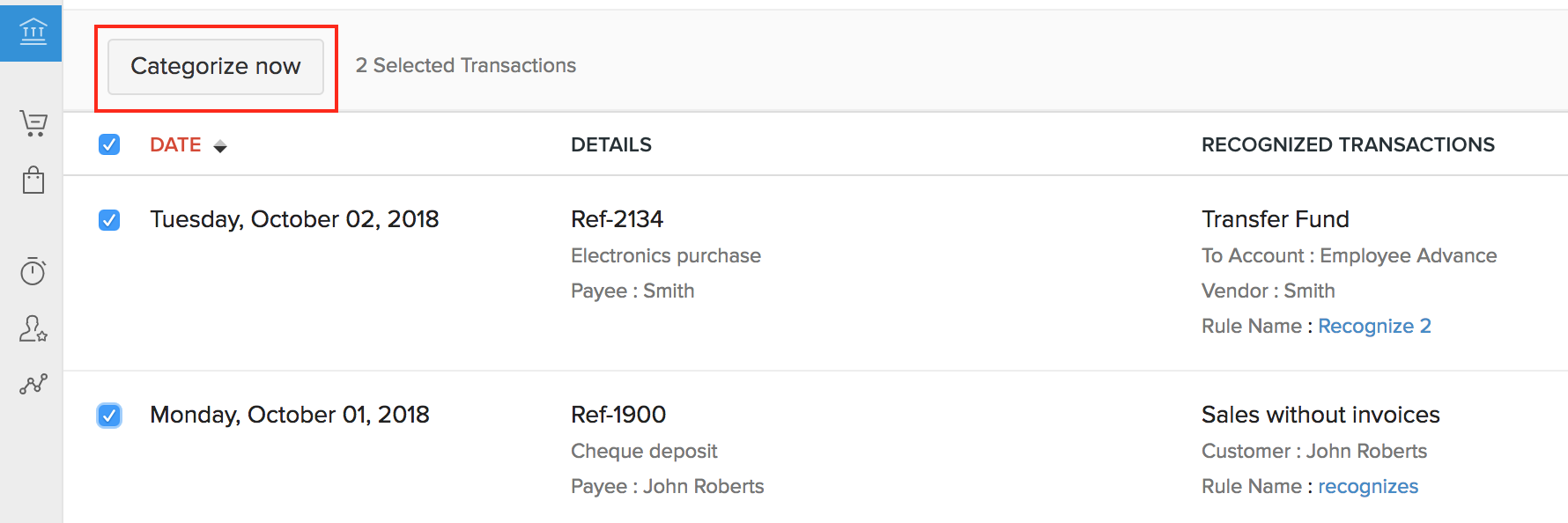1568x523 pixels.
Task: Open the Accountant icon in sidebar
Action: pyautogui.click(x=33, y=328)
